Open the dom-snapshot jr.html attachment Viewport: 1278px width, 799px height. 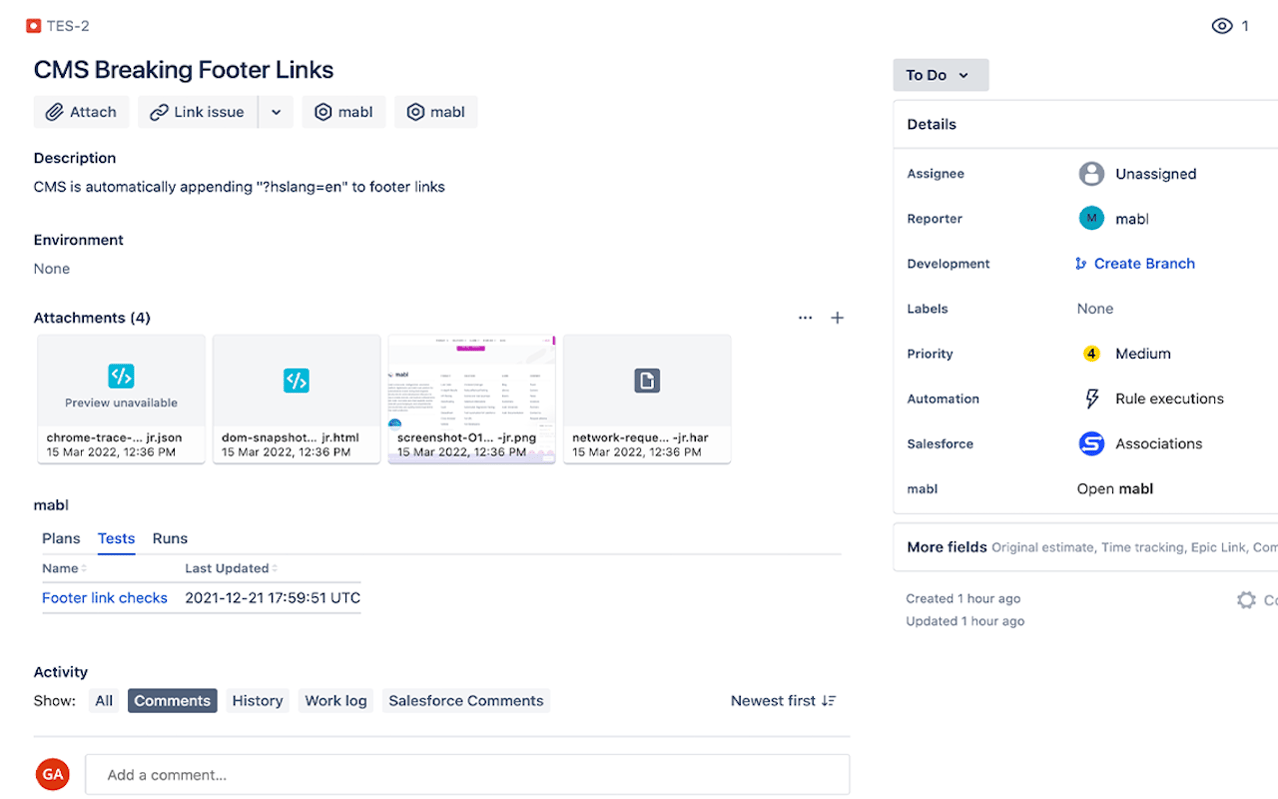click(296, 399)
